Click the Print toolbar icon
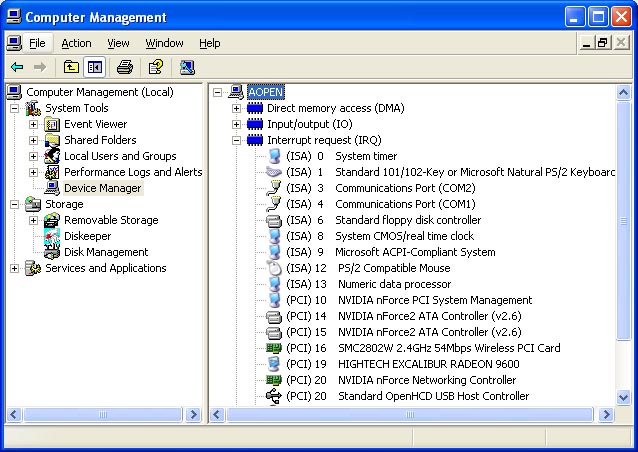 [125, 67]
